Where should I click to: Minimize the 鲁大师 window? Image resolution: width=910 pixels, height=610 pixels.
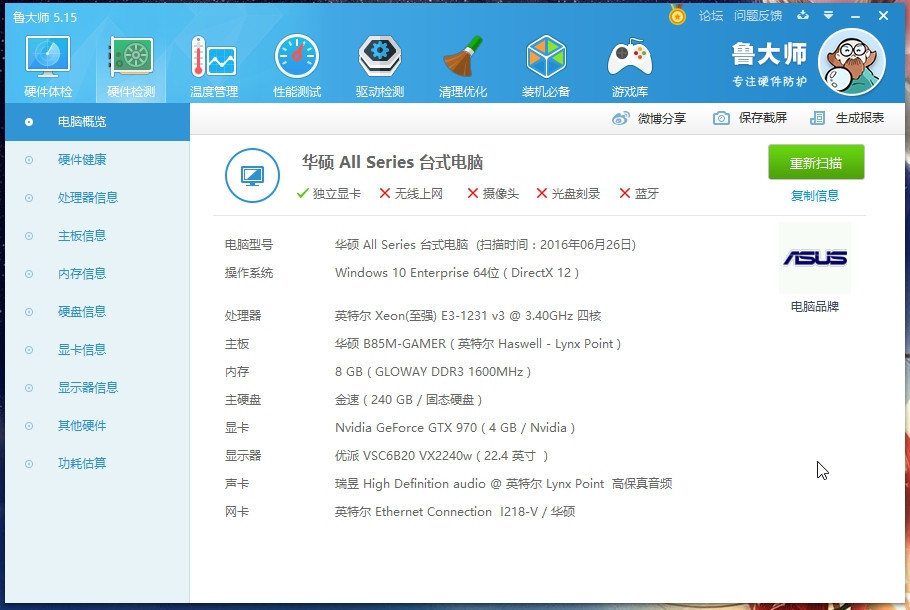click(855, 16)
